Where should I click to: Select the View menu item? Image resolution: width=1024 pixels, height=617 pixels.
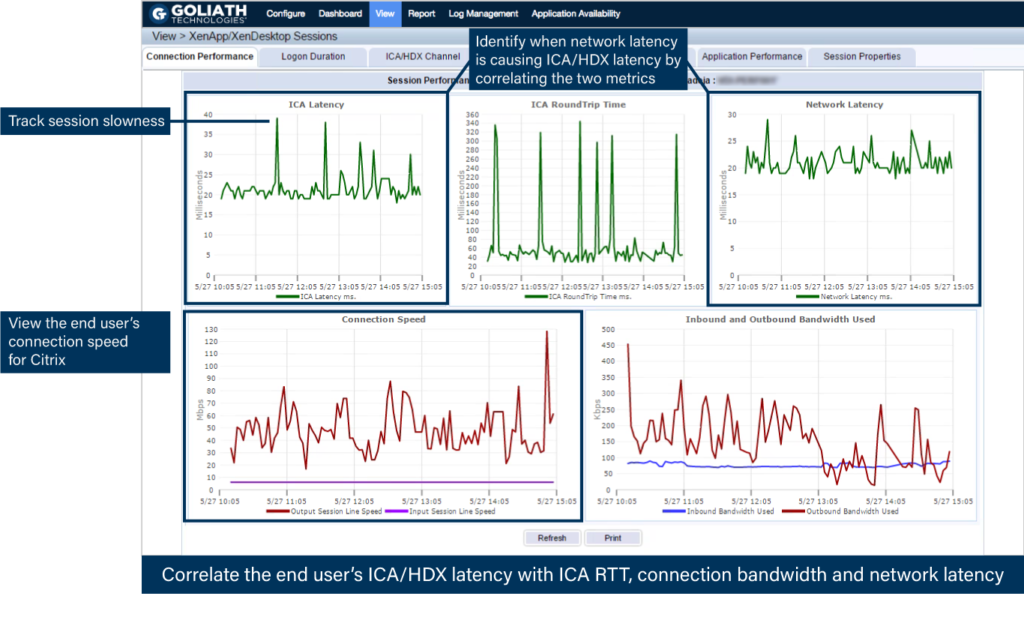tap(384, 14)
